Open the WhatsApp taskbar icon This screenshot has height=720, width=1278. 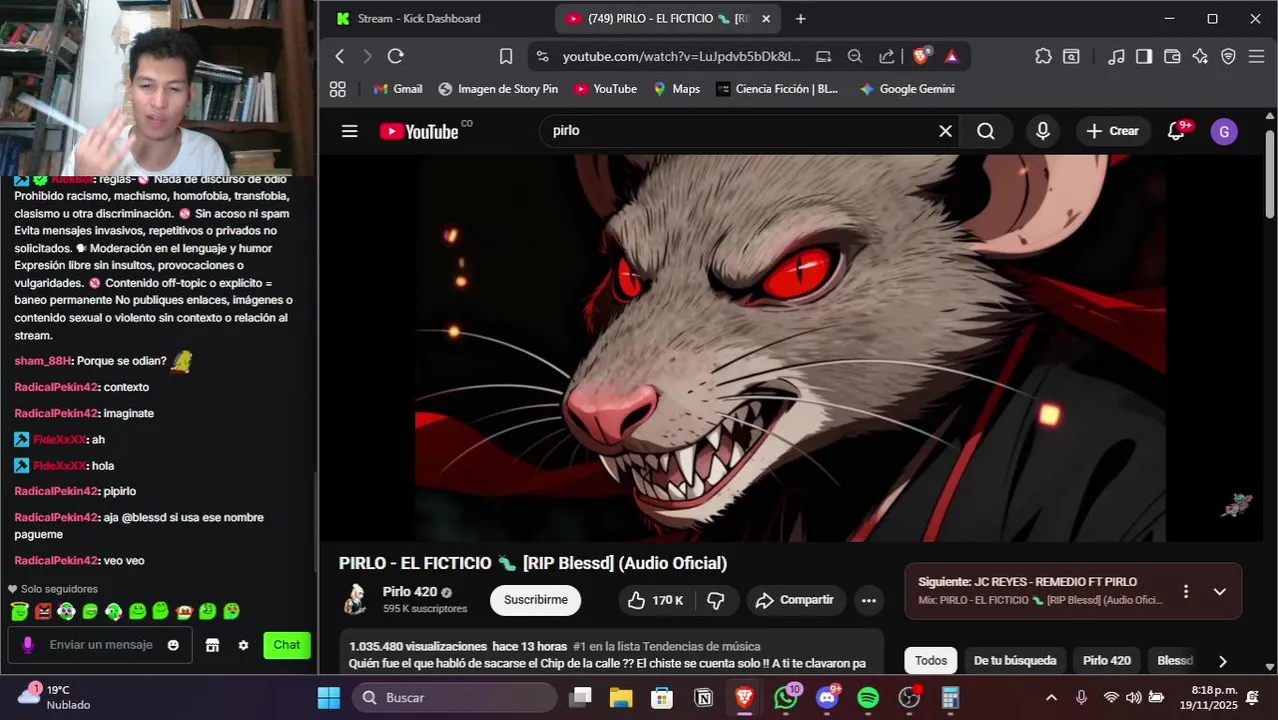tap(786, 697)
